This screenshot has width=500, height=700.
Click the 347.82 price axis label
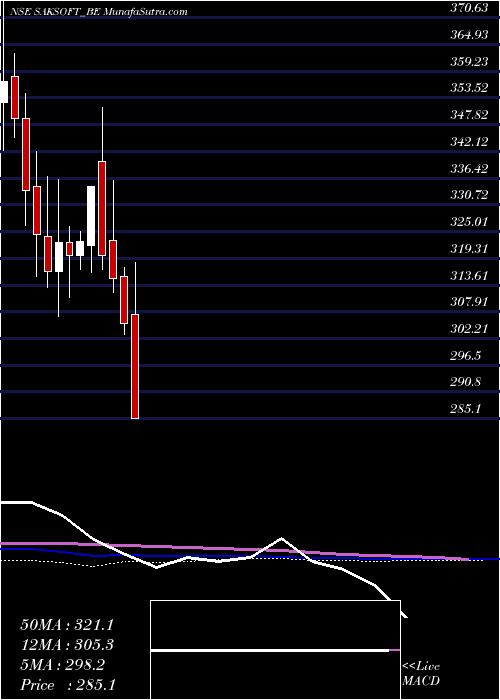pos(469,115)
